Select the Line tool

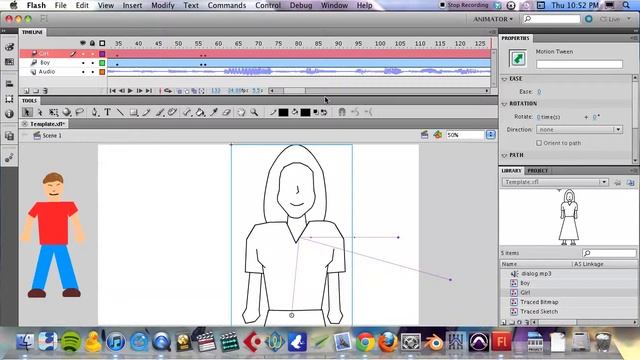pos(120,112)
